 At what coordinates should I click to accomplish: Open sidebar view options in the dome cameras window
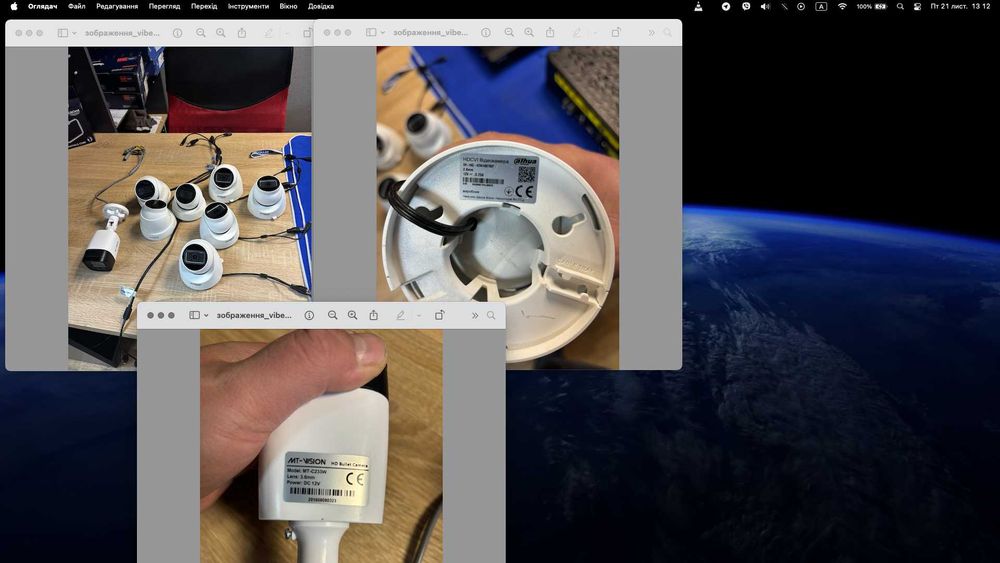tap(74, 33)
